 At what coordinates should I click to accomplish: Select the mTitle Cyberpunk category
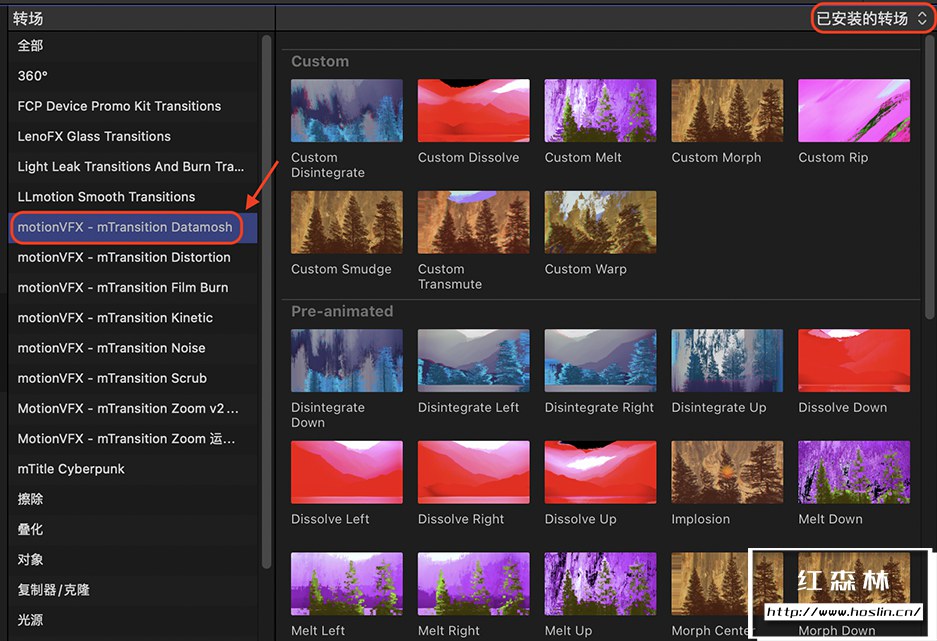(x=71, y=469)
